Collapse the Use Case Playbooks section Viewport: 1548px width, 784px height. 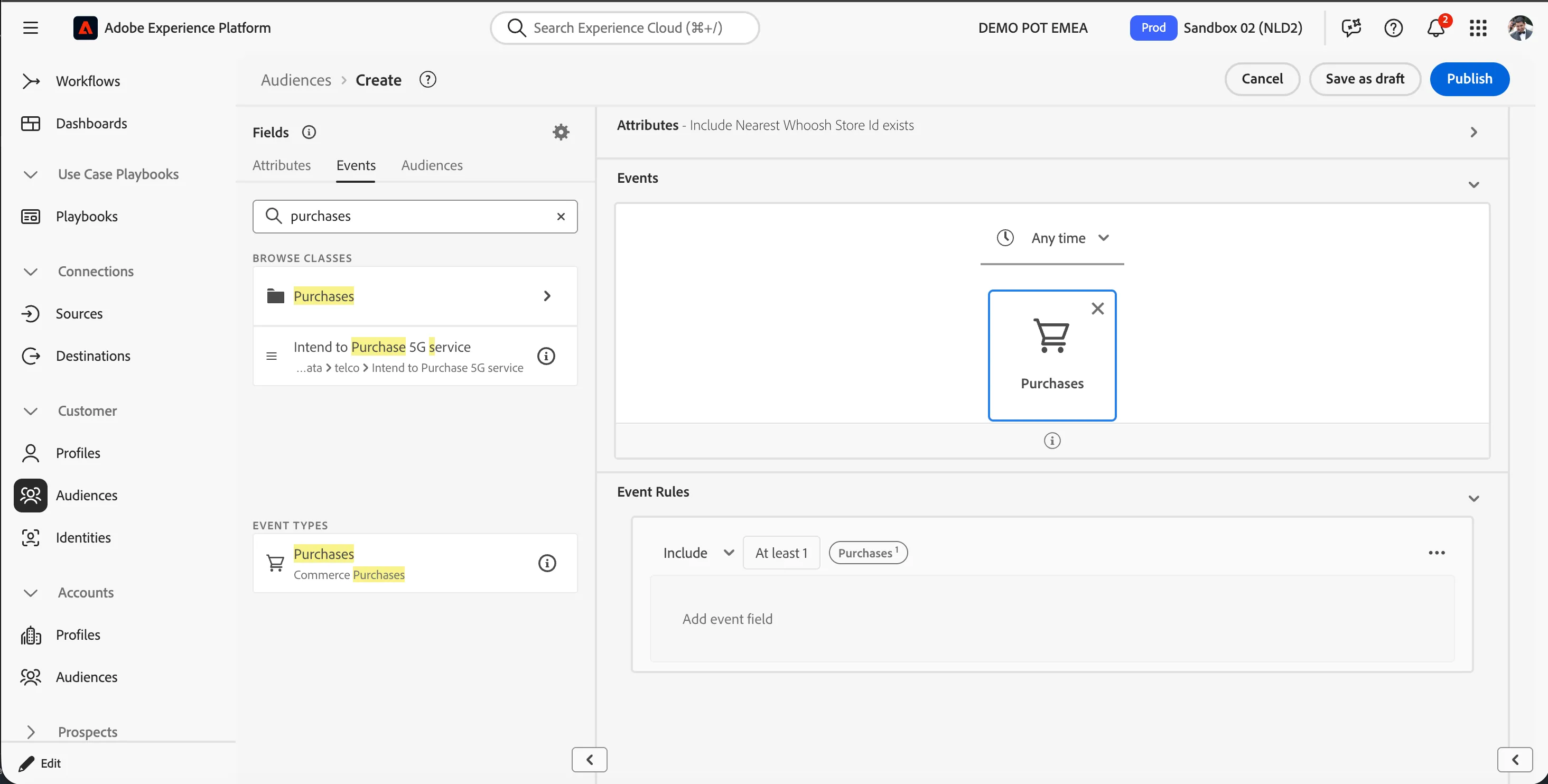pyautogui.click(x=30, y=174)
